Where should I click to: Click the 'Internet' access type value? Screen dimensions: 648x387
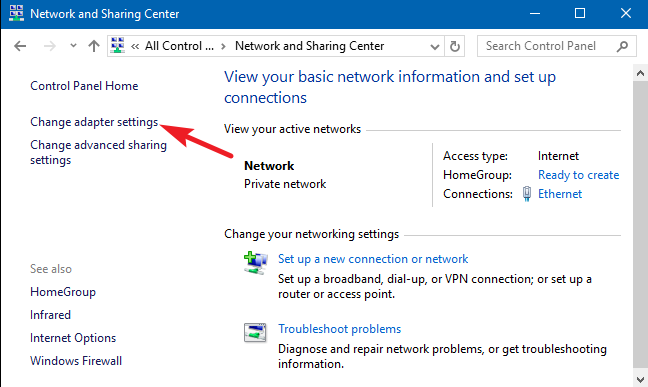(558, 156)
